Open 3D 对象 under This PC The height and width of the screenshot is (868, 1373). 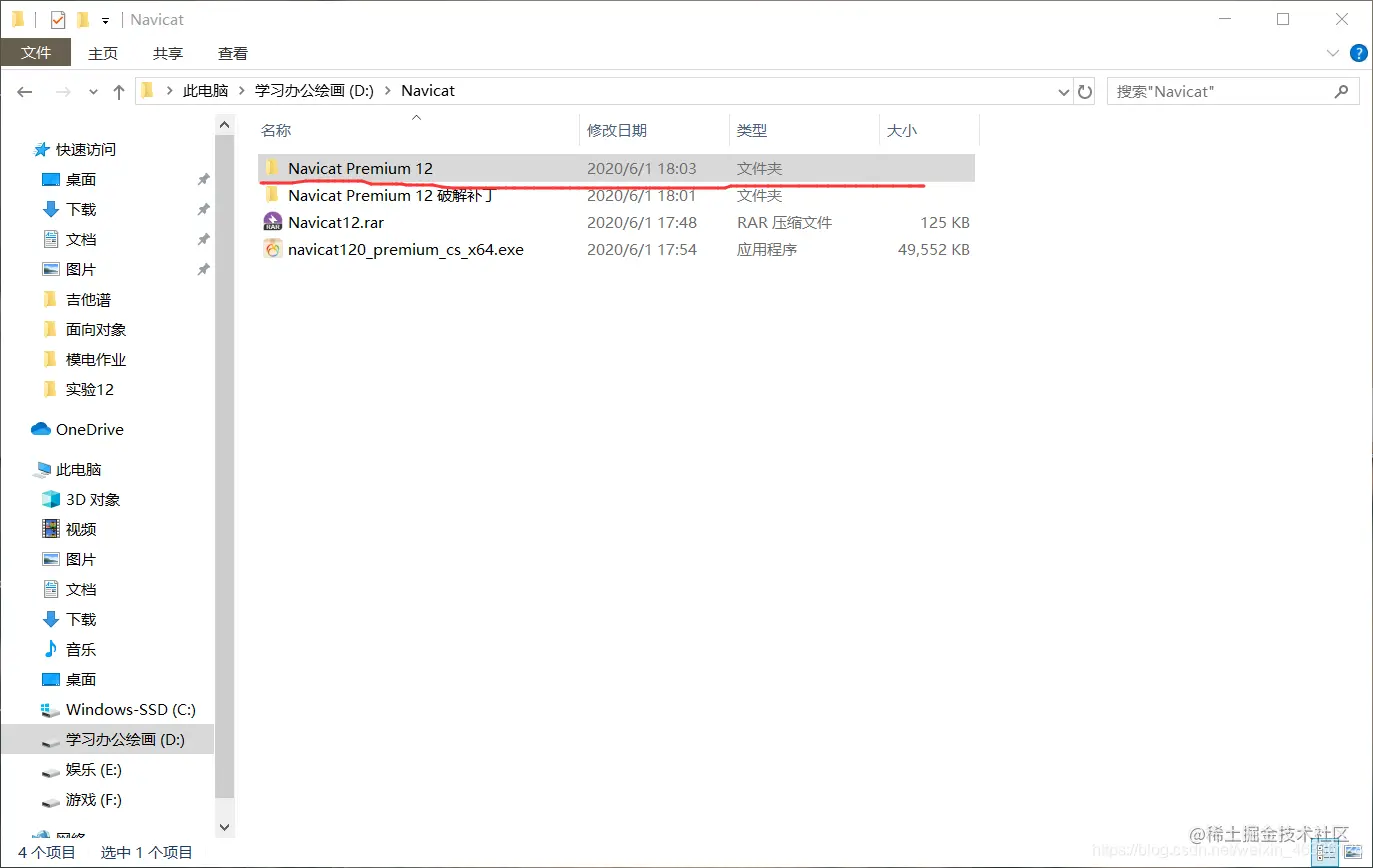pyautogui.click(x=93, y=500)
